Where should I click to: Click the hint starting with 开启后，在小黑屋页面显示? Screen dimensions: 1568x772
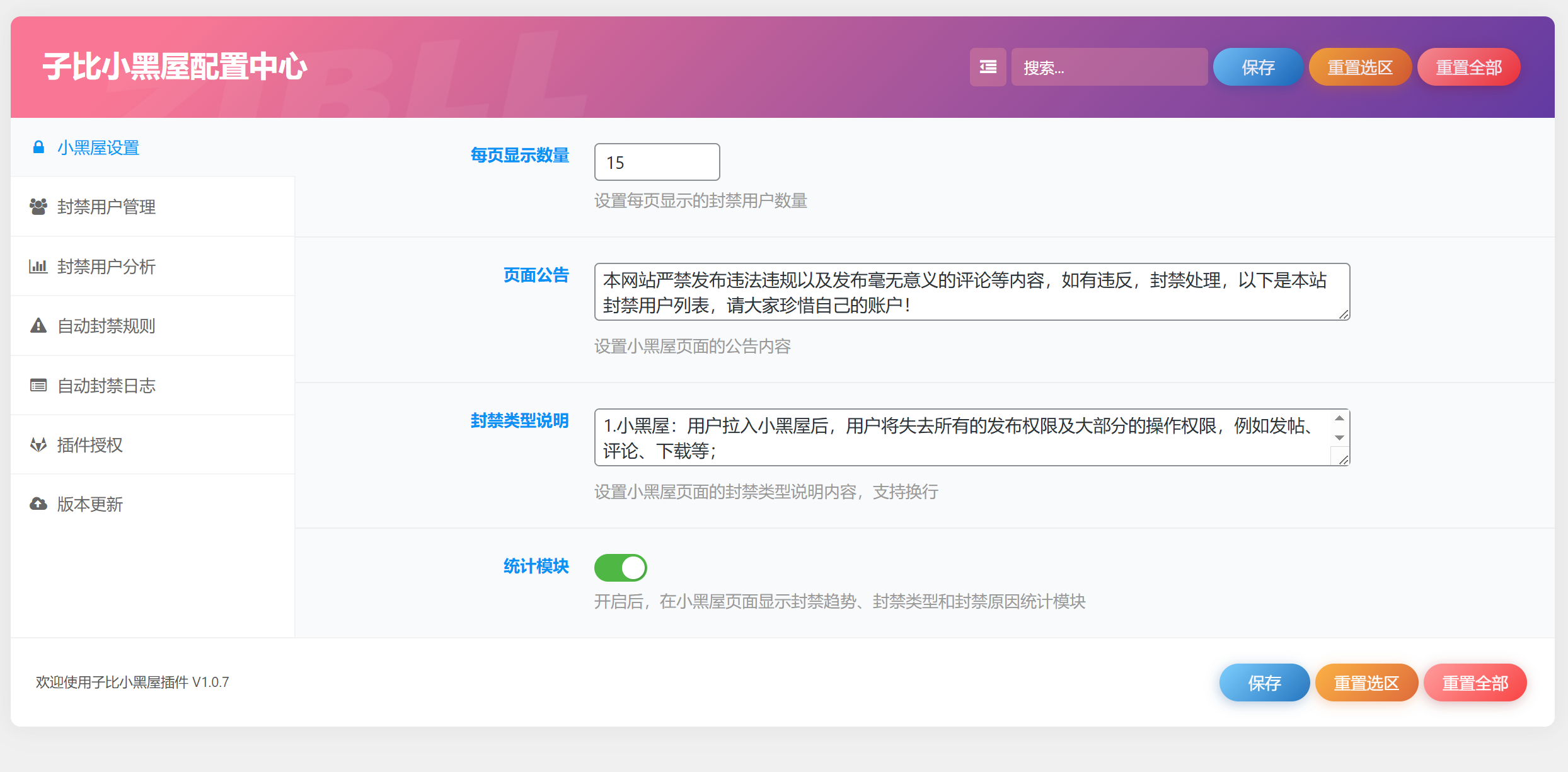click(840, 602)
